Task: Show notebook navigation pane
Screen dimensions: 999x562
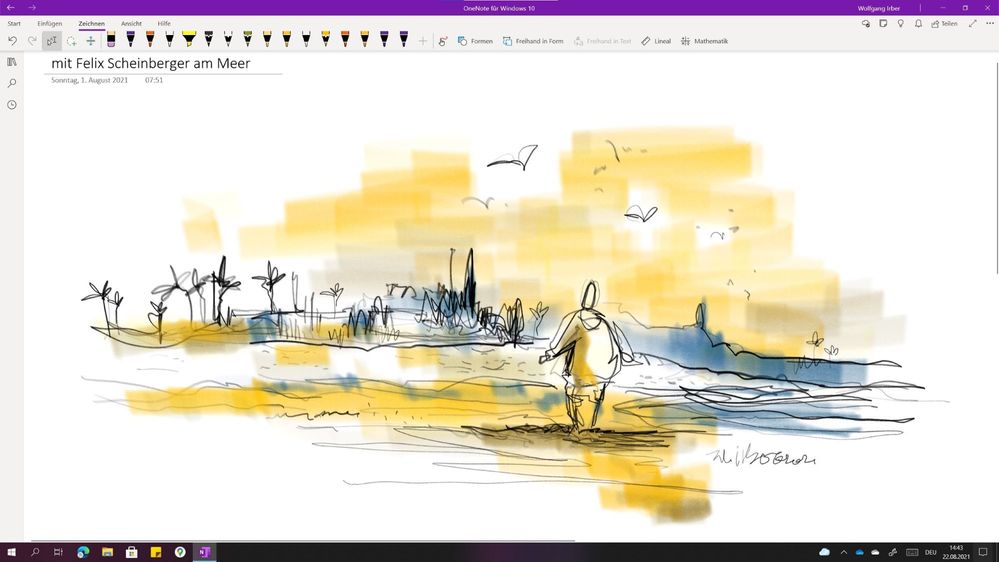Action: (x=11, y=62)
